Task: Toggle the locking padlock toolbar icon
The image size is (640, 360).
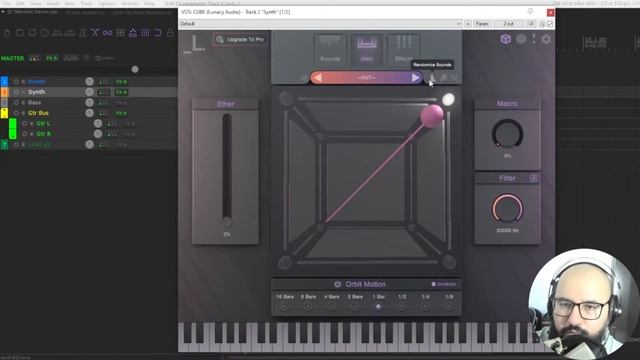Action: [x=170, y=33]
